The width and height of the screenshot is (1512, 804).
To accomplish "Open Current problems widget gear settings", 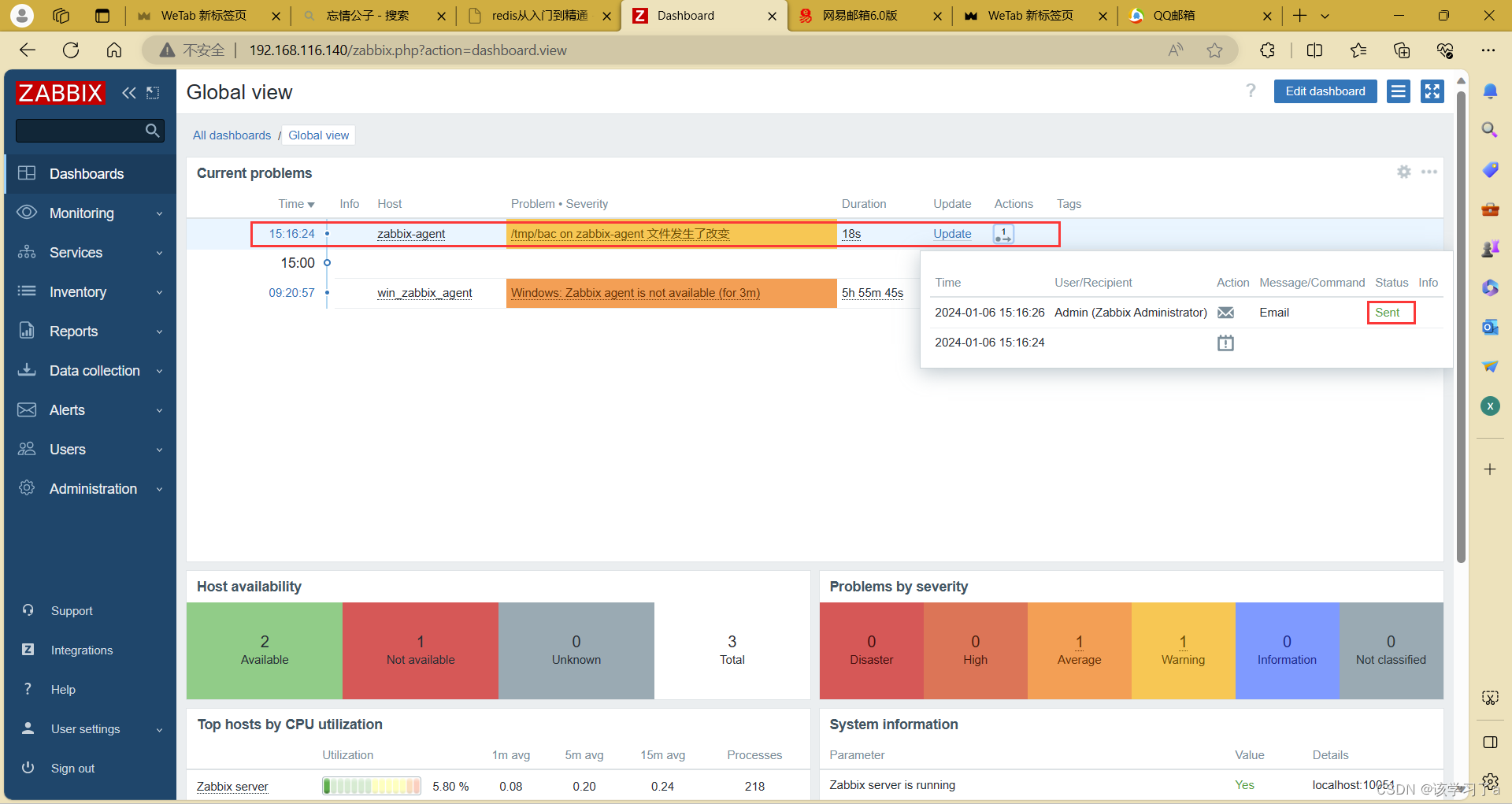I will point(1403,172).
